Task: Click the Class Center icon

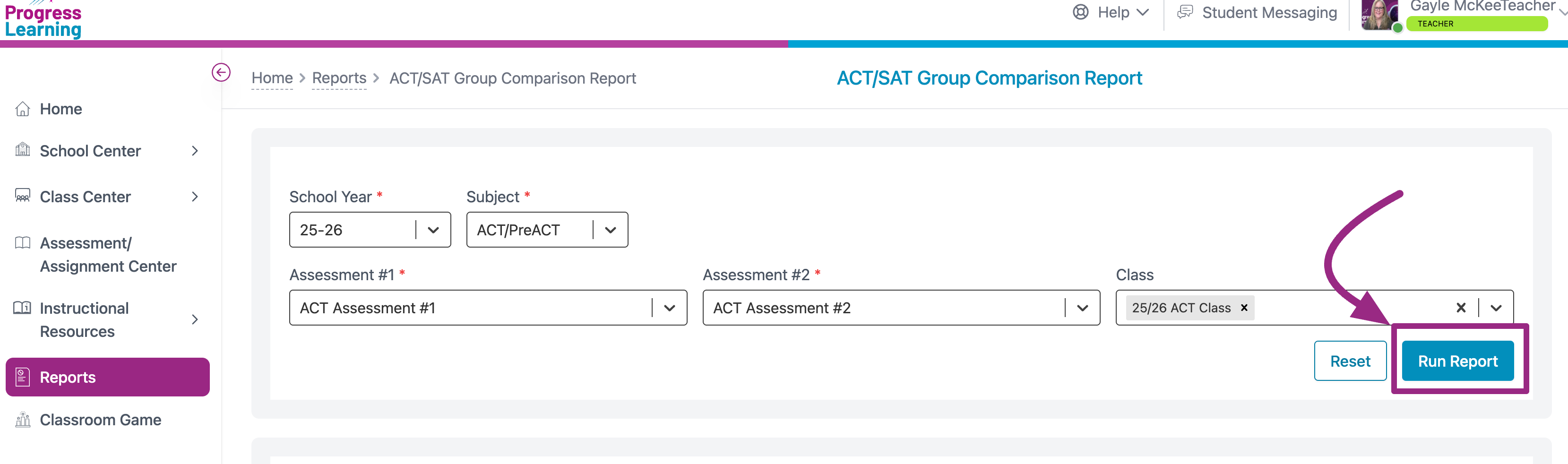Action: click(23, 196)
